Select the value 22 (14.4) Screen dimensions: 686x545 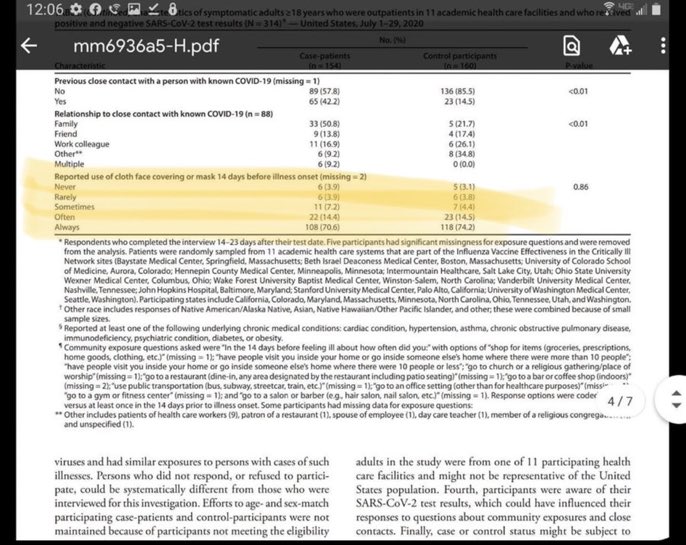324,217
